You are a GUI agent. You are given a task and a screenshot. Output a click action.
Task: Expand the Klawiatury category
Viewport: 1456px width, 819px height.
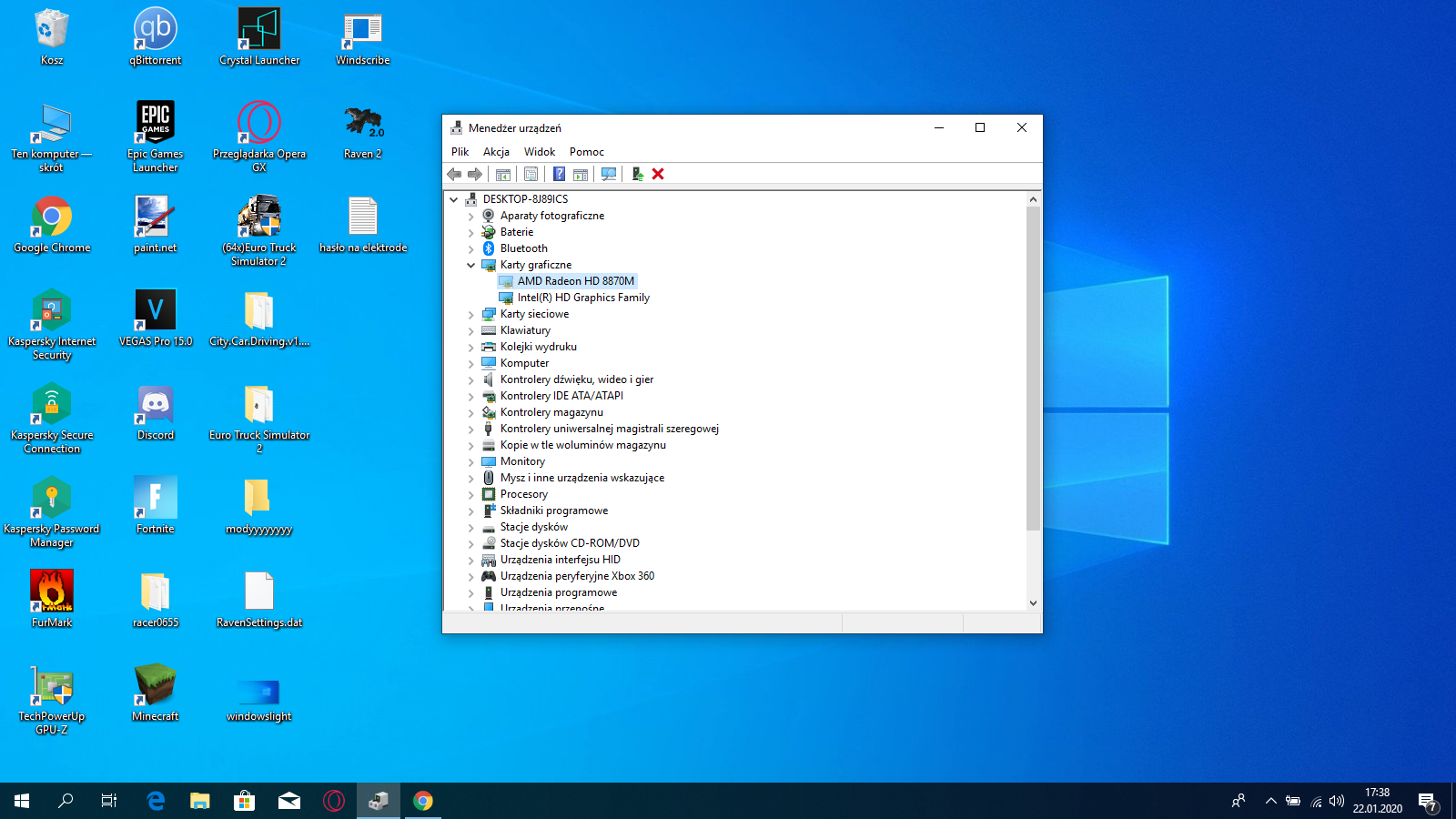pos(471,330)
